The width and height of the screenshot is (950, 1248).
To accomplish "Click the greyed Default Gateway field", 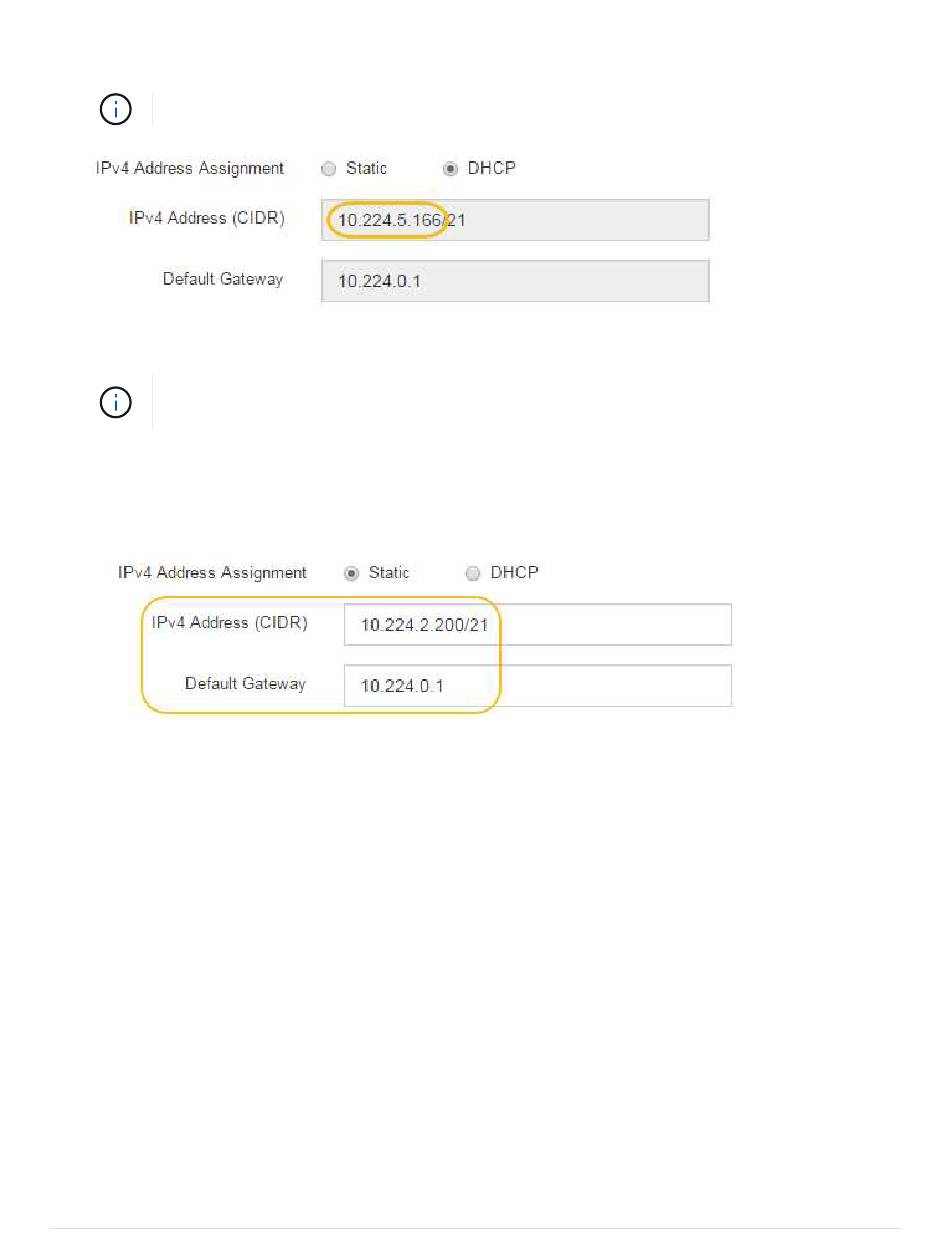I will tap(515, 281).
